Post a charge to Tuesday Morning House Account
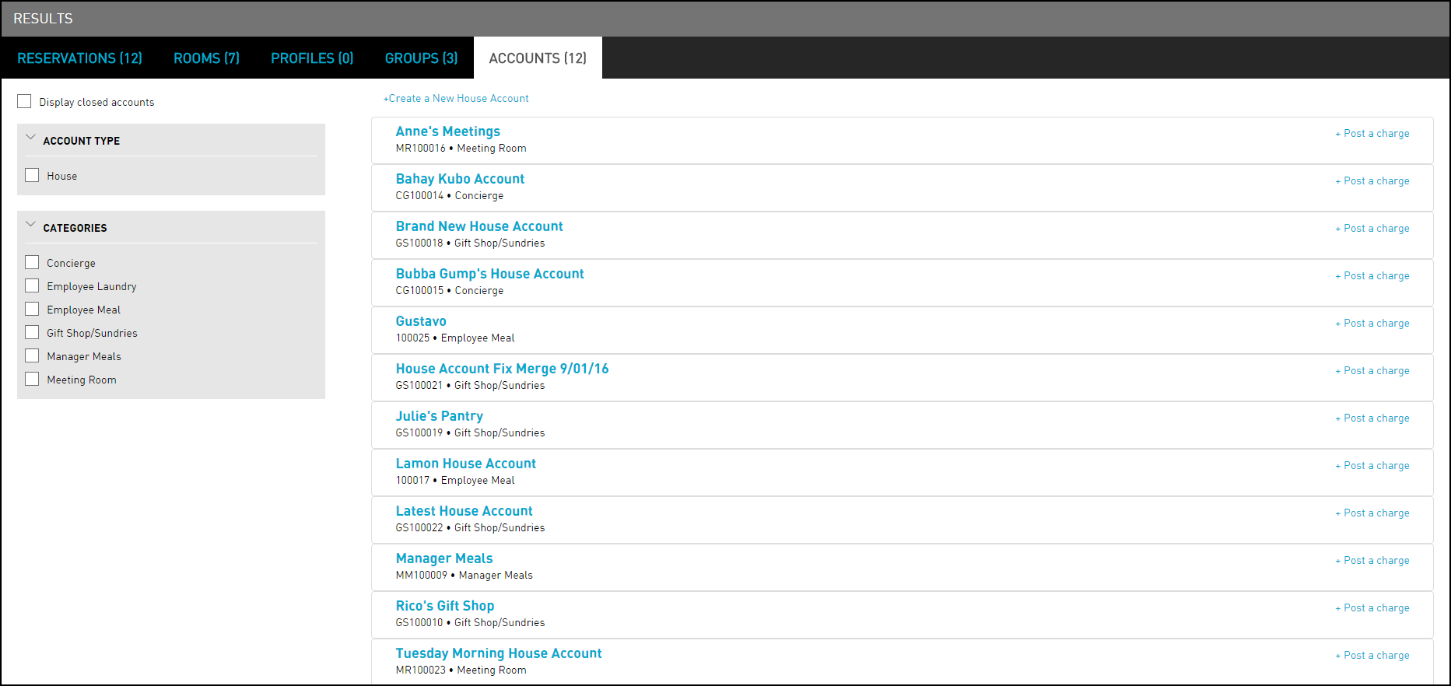Screen dimensions: 1451x686 click(1372, 656)
